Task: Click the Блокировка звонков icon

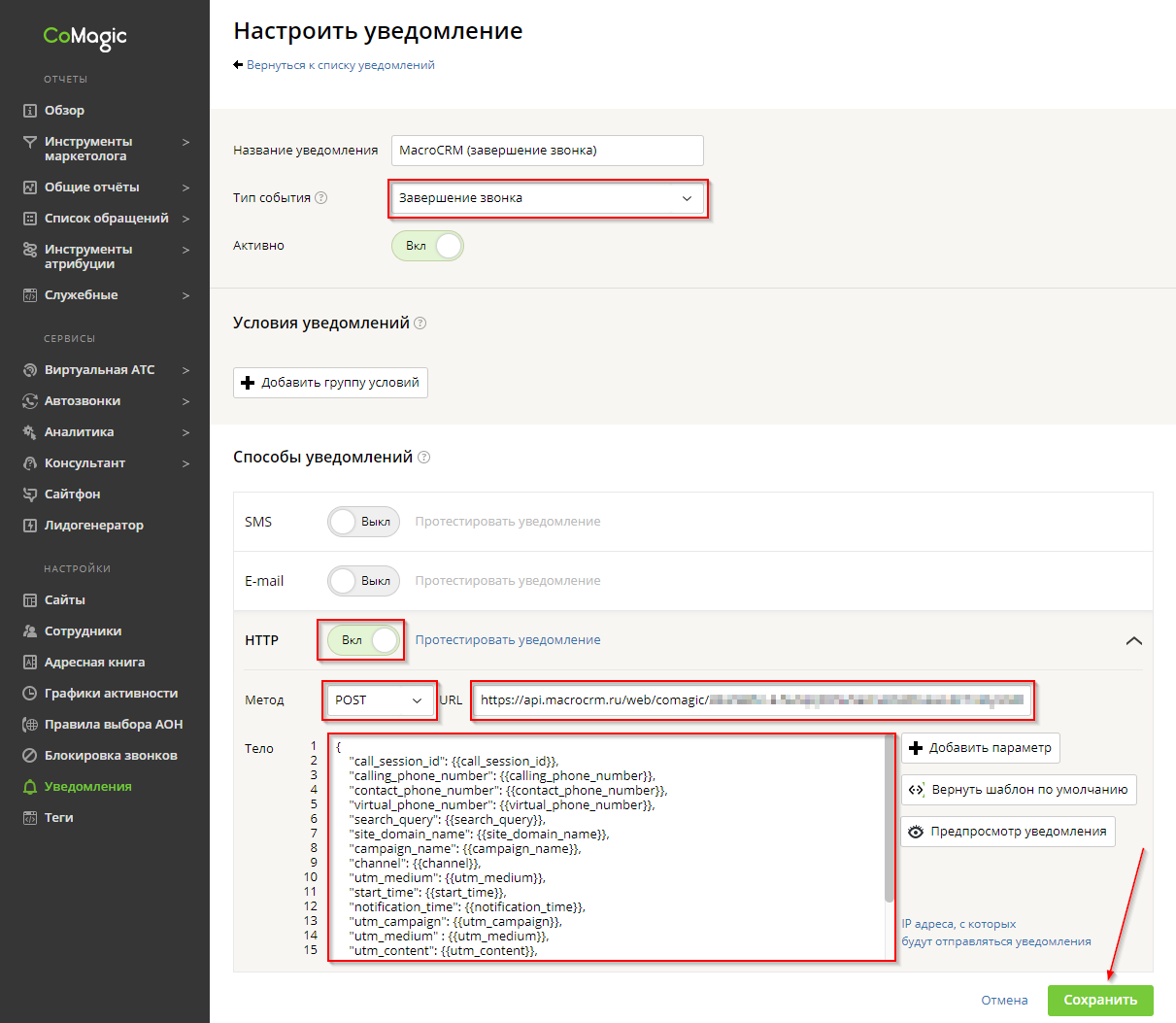Action: pos(30,756)
